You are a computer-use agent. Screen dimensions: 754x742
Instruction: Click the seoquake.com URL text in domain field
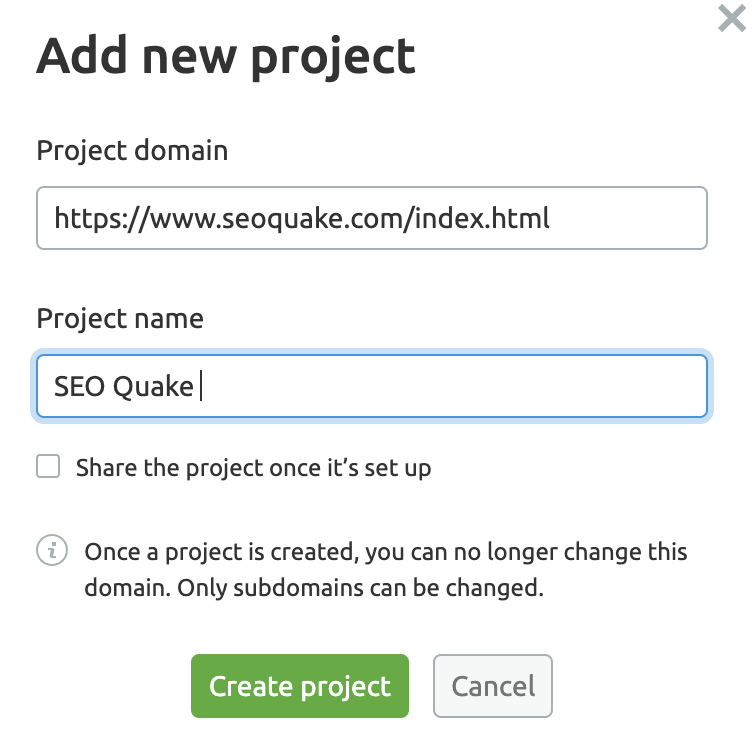coord(302,219)
